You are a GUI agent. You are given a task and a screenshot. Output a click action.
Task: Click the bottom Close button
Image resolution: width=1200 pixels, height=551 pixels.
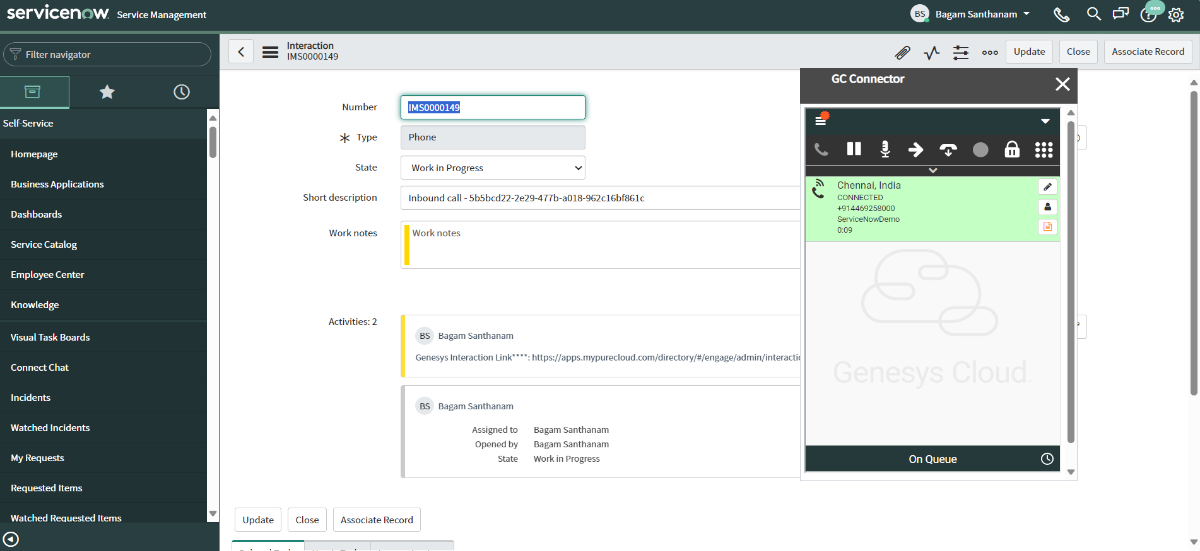point(307,520)
